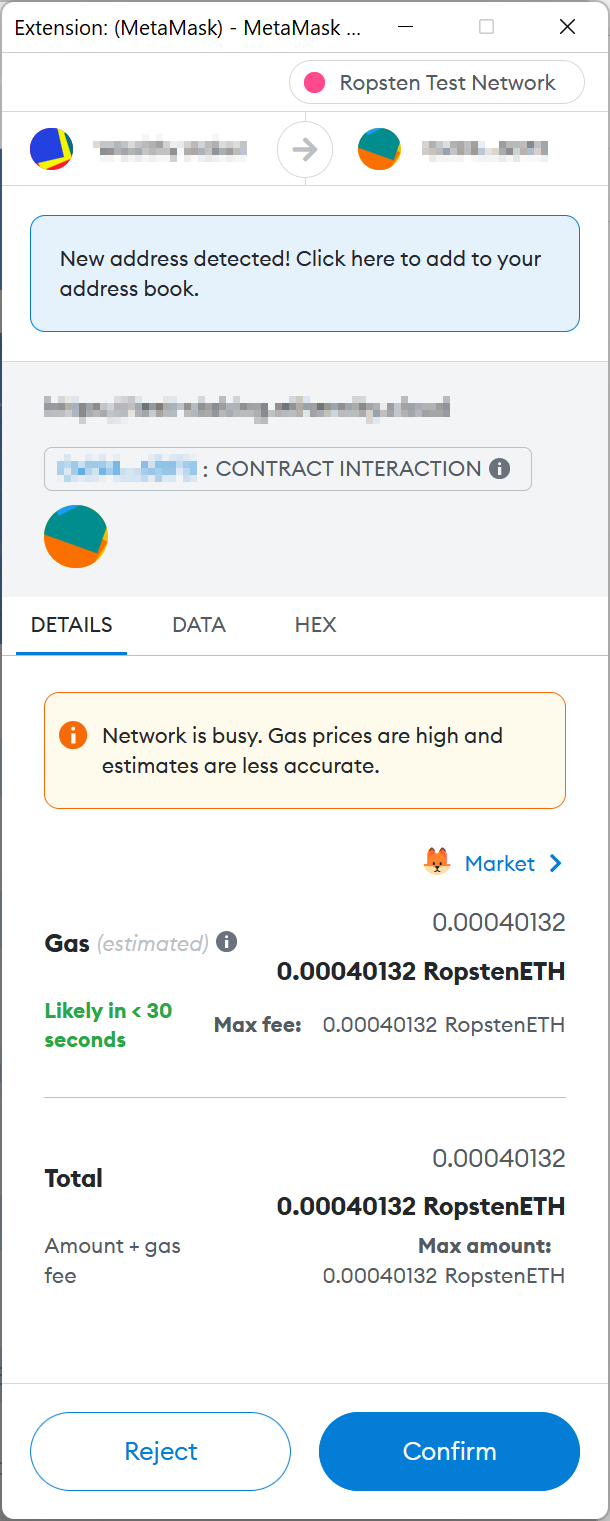Image resolution: width=610 pixels, height=1521 pixels.
Task: Close the MetaMask extension window
Action: tap(567, 27)
